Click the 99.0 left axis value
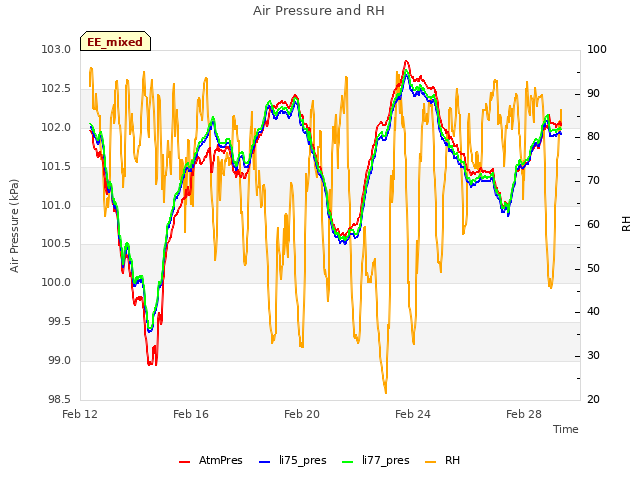The width and height of the screenshot is (640, 480). (60, 360)
